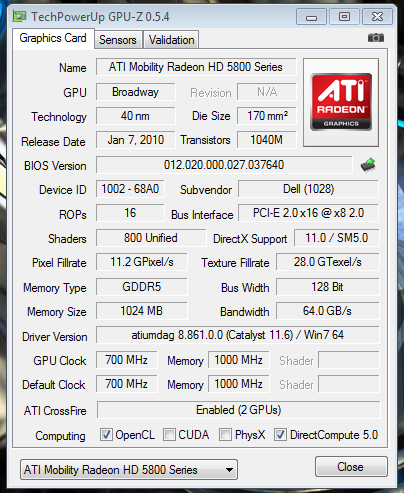
Task: Select the Graphics Card tab
Action: pyautogui.click(x=53, y=38)
